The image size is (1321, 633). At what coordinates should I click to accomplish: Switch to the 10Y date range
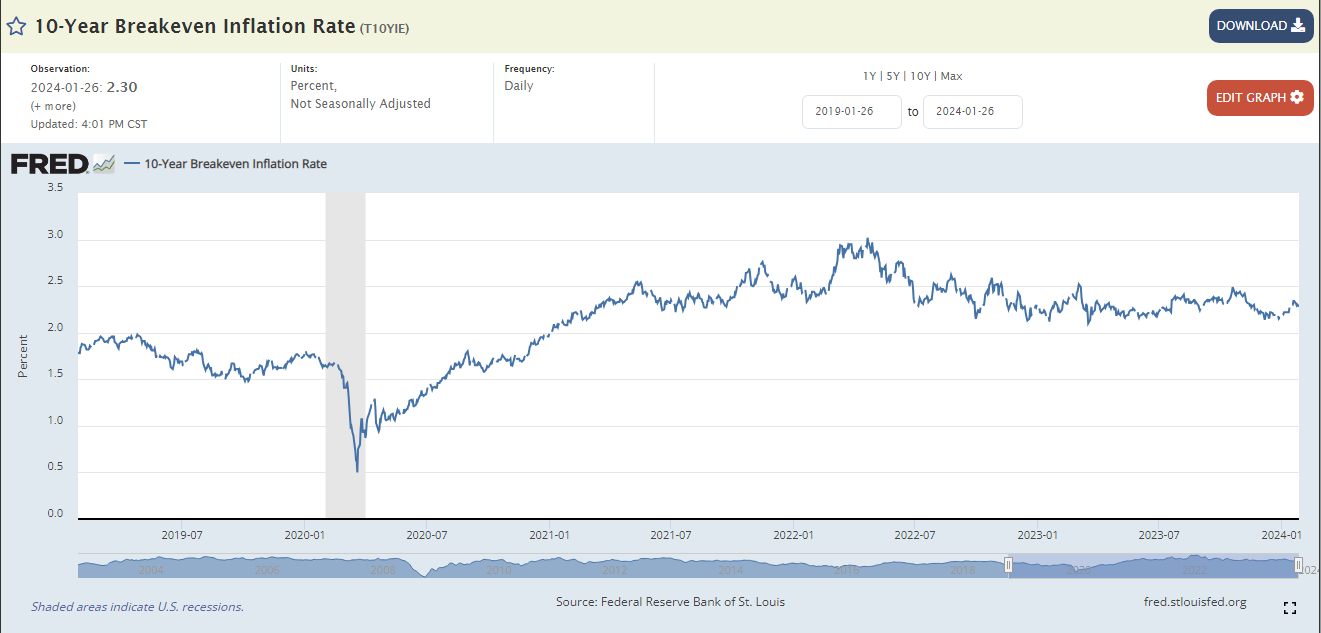tap(920, 76)
